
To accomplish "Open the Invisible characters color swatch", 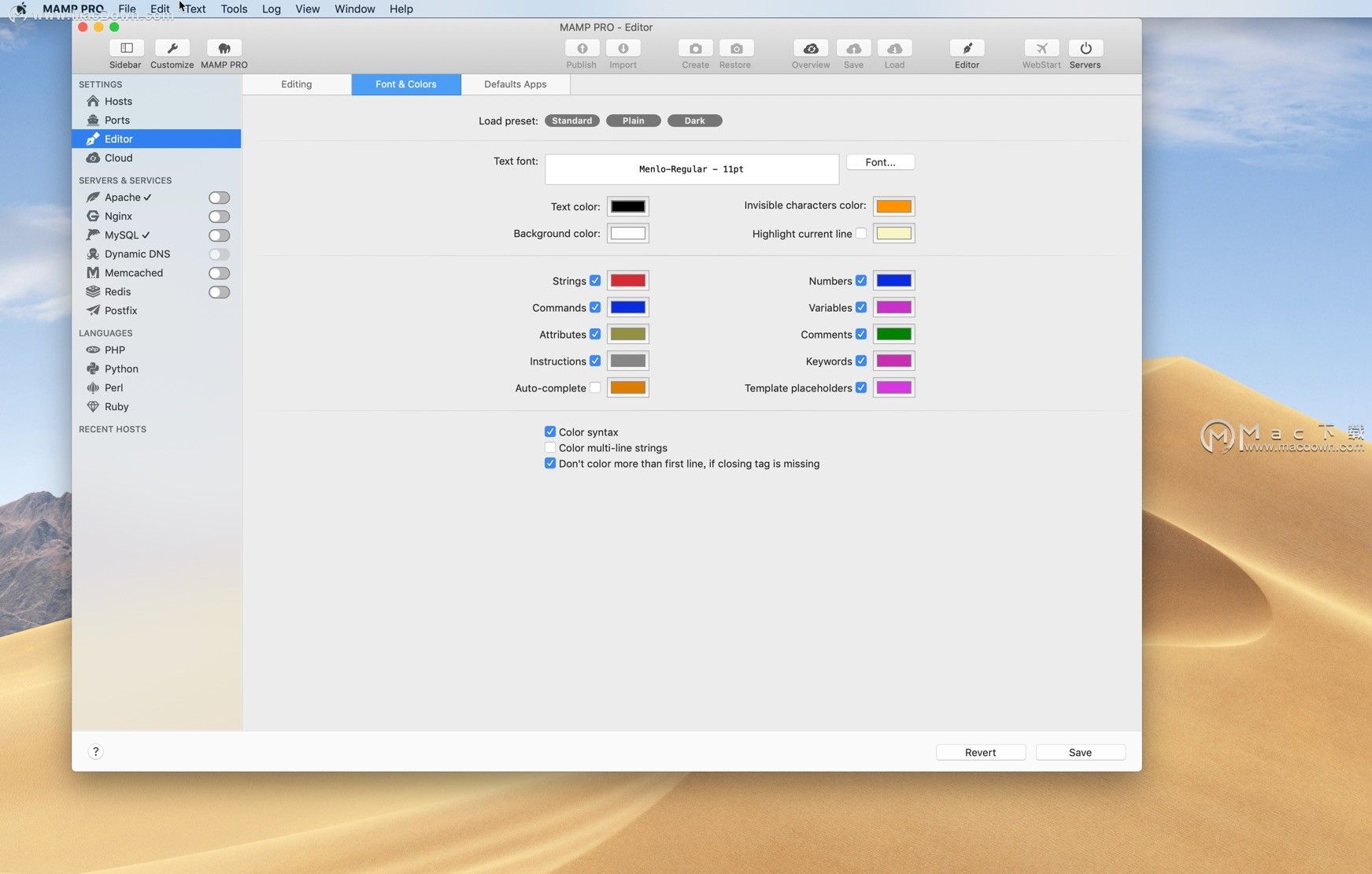I will [x=894, y=206].
